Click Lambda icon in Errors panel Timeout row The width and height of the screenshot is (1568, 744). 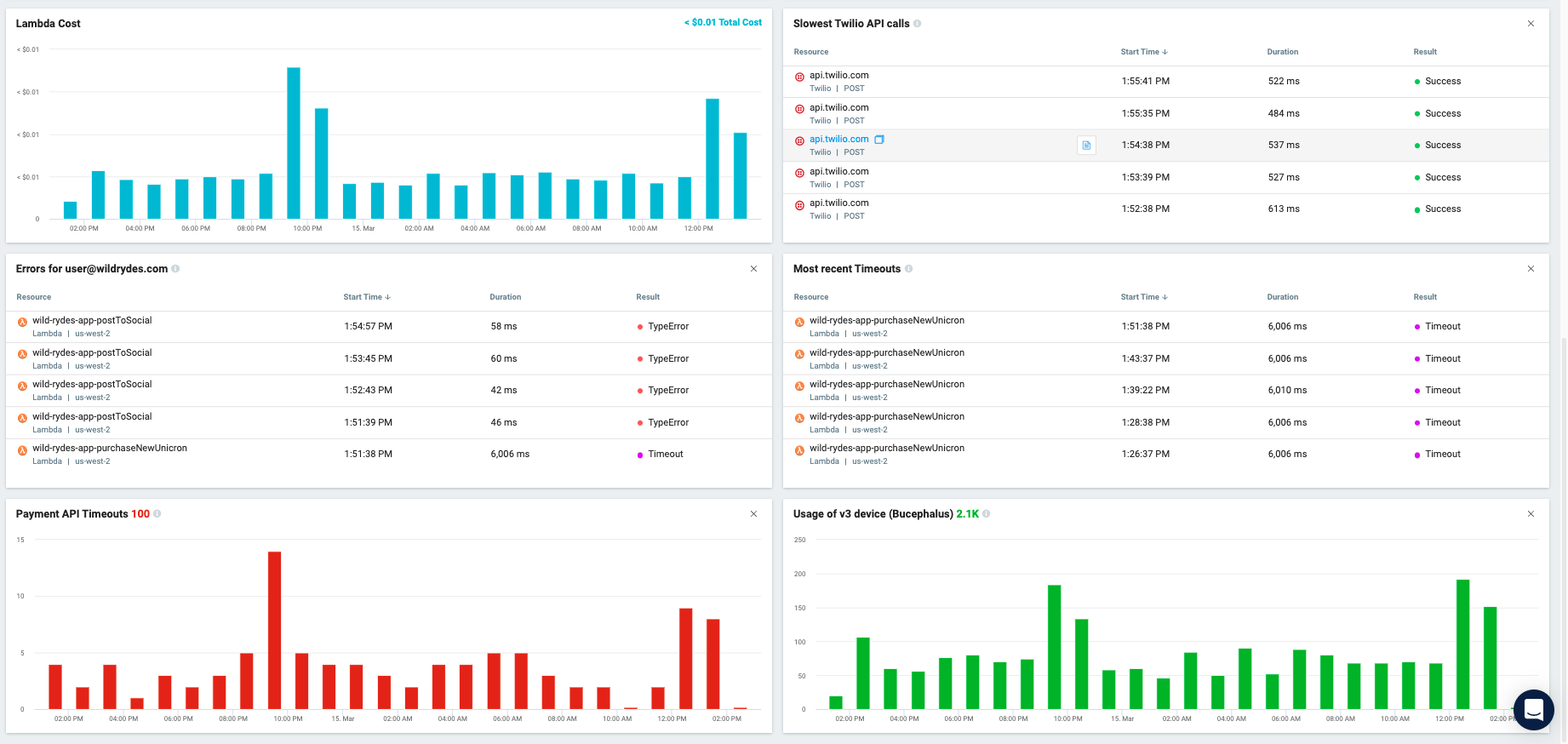(x=22, y=450)
